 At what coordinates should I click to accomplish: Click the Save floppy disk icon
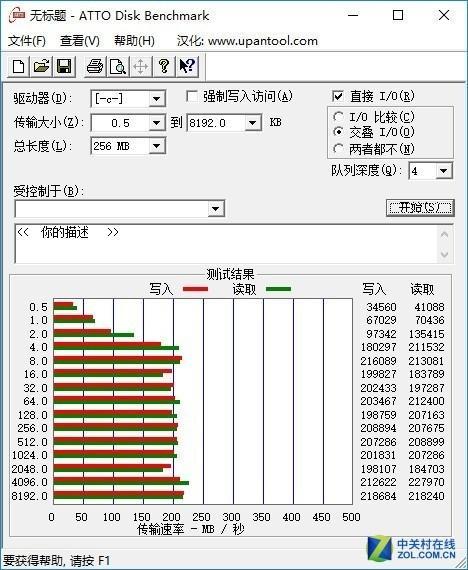[64, 67]
